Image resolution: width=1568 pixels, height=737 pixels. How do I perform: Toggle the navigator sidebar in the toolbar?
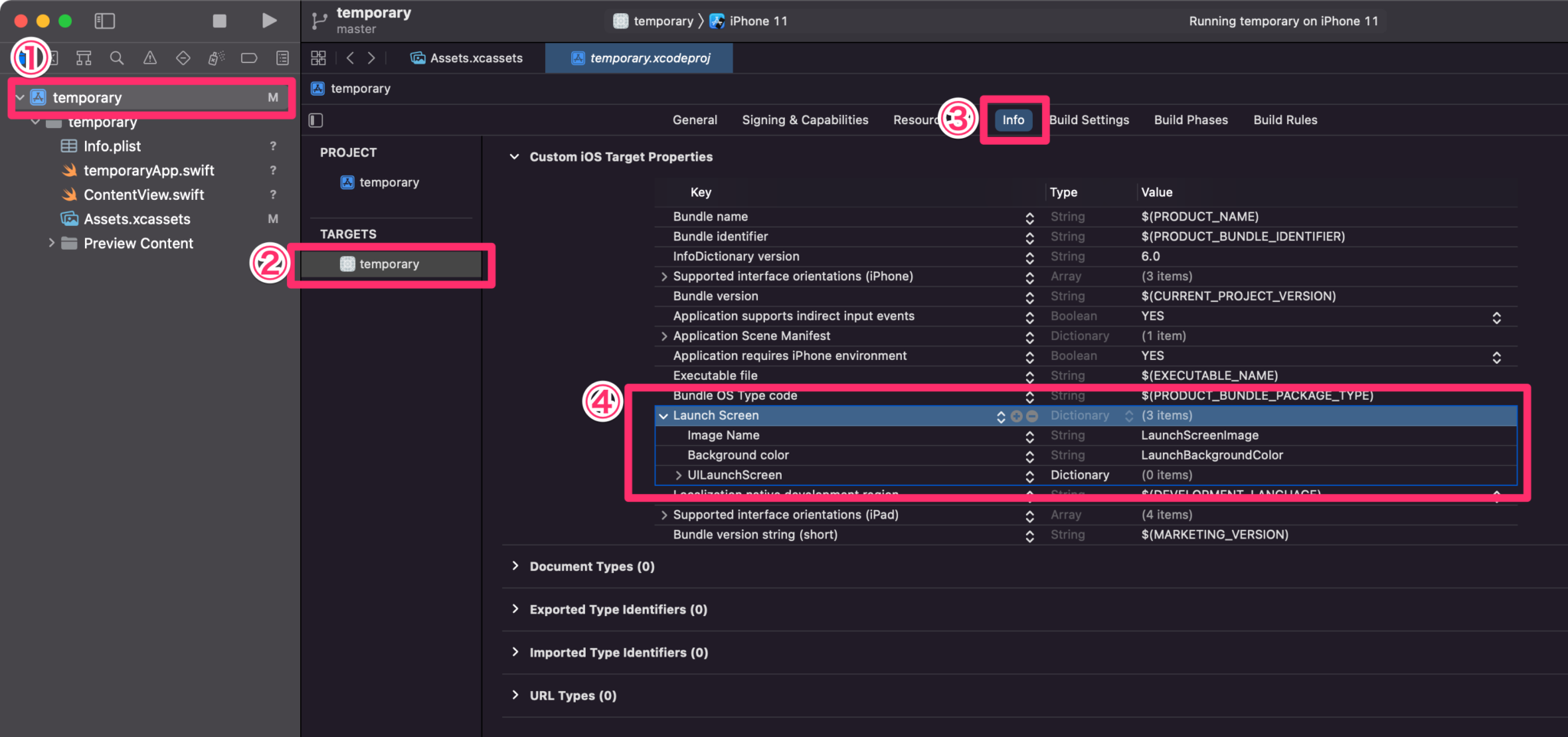tap(105, 21)
